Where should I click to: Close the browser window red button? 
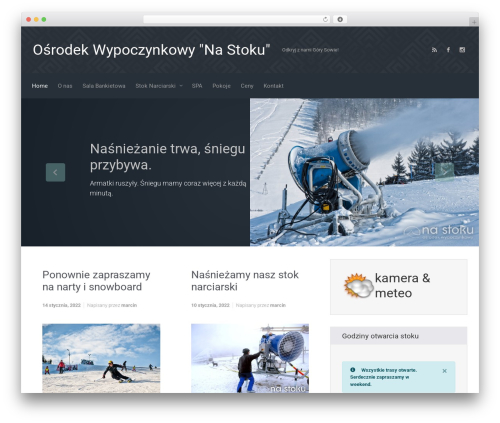[x=29, y=19]
